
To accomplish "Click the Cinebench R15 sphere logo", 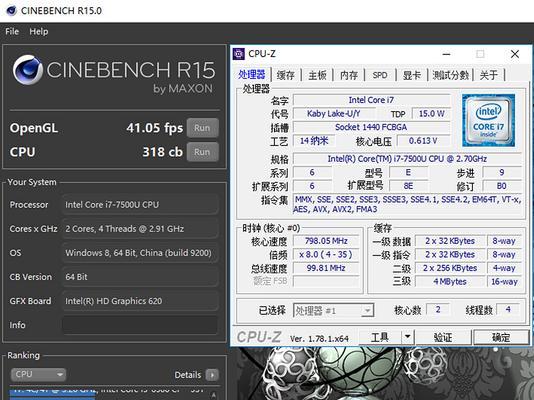I will 27,70.
